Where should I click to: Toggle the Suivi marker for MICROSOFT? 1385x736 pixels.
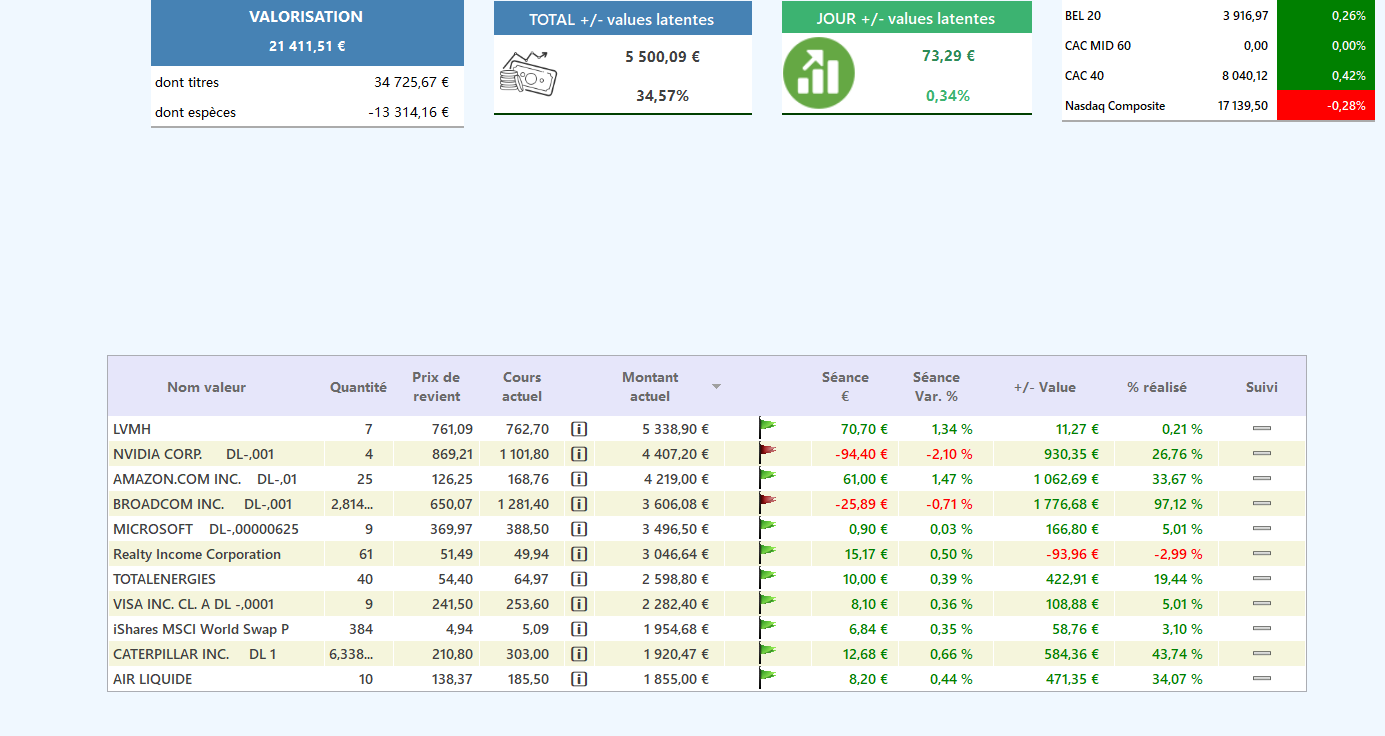[1261, 529]
